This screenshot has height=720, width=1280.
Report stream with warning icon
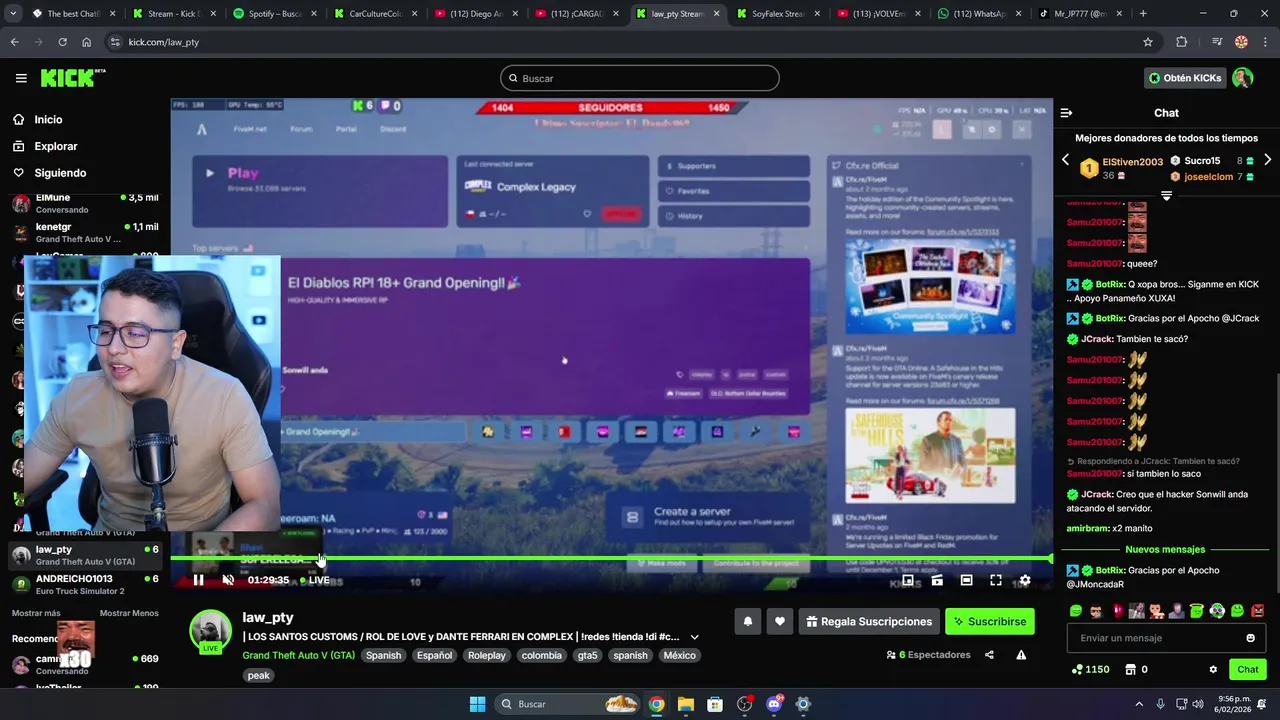pos(1021,655)
